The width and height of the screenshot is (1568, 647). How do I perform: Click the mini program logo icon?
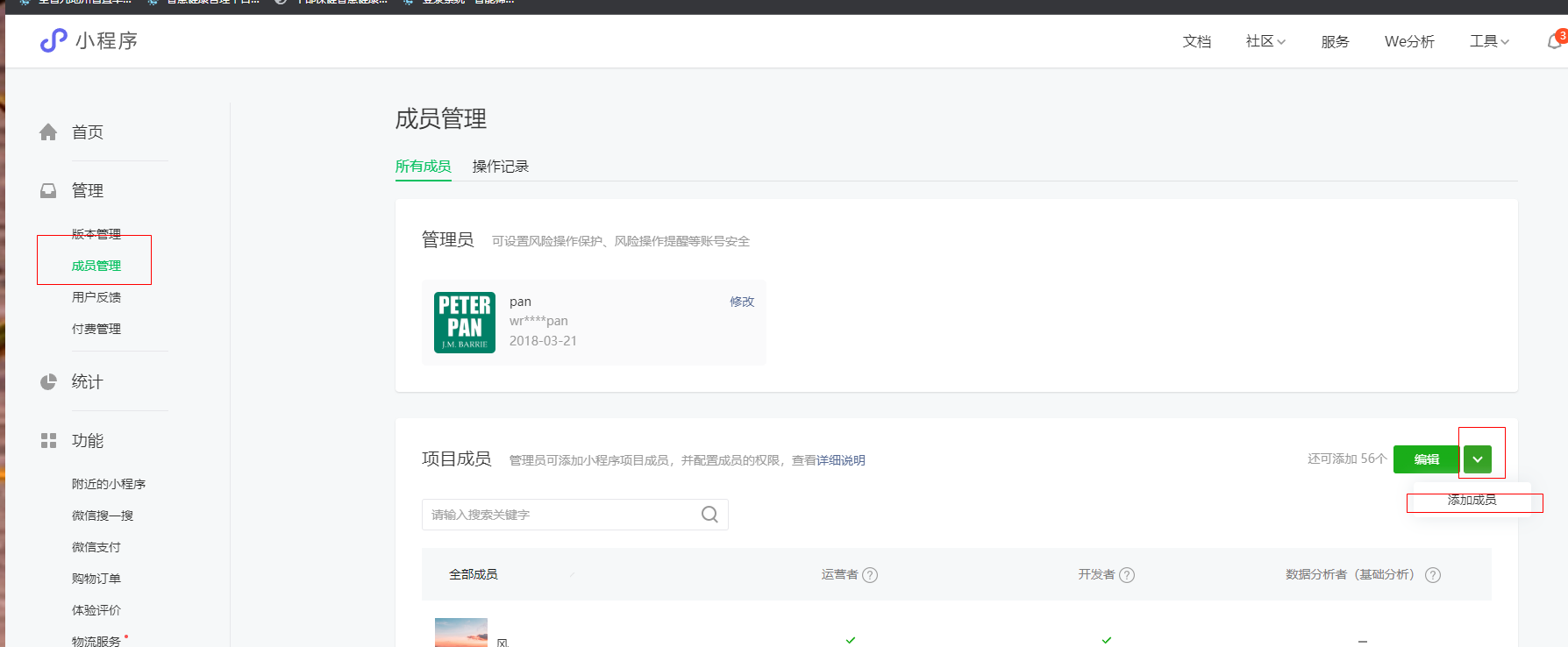53,40
